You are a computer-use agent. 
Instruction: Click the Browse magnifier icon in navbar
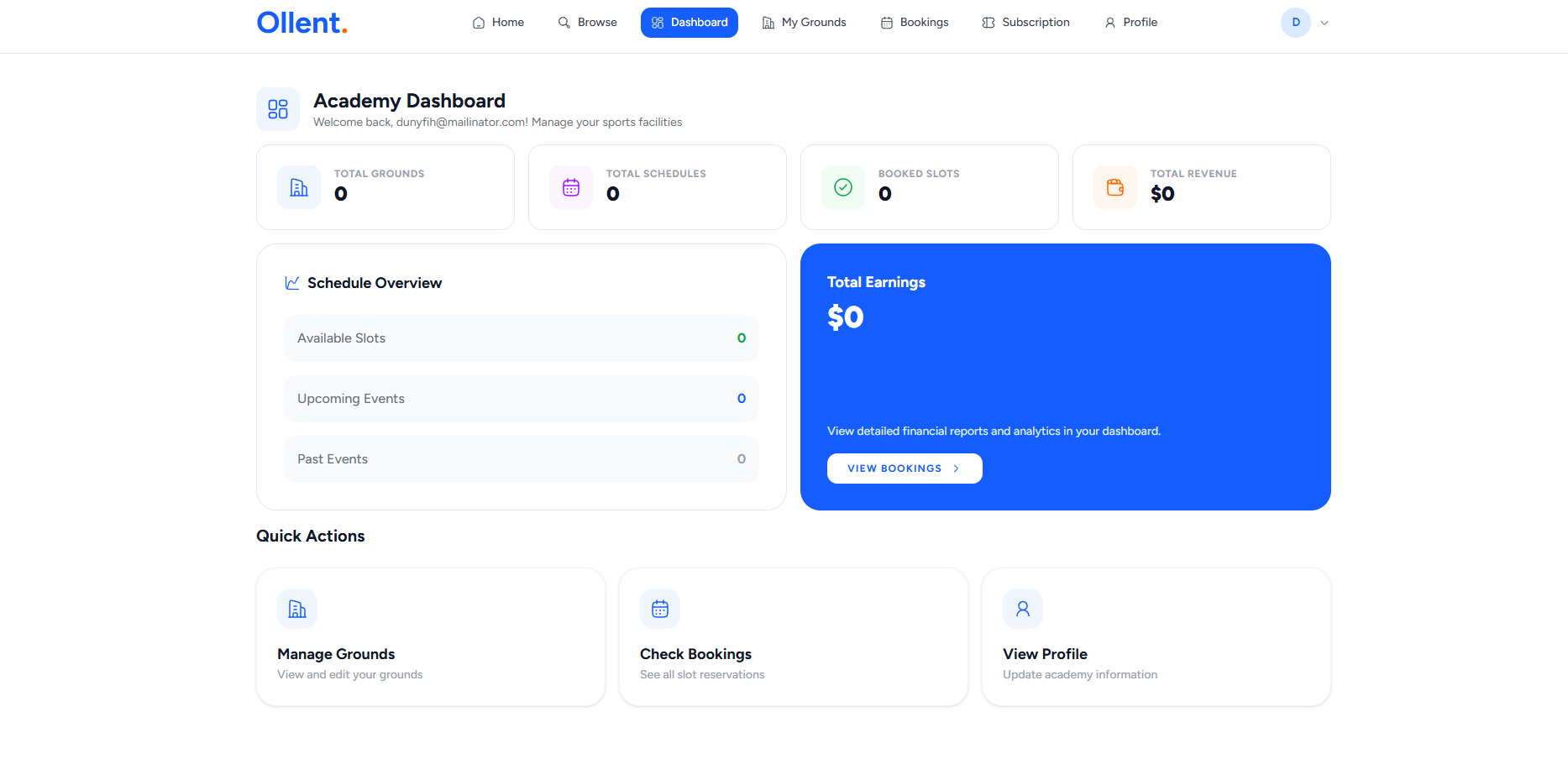click(564, 23)
